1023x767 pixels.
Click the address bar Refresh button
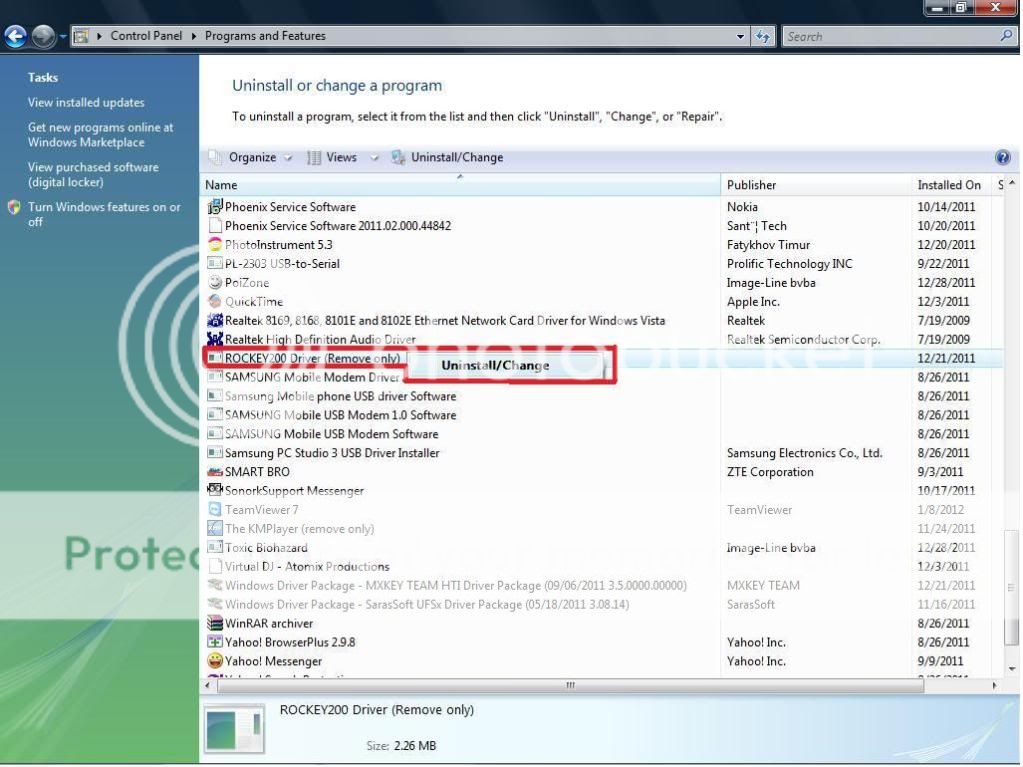click(x=762, y=37)
